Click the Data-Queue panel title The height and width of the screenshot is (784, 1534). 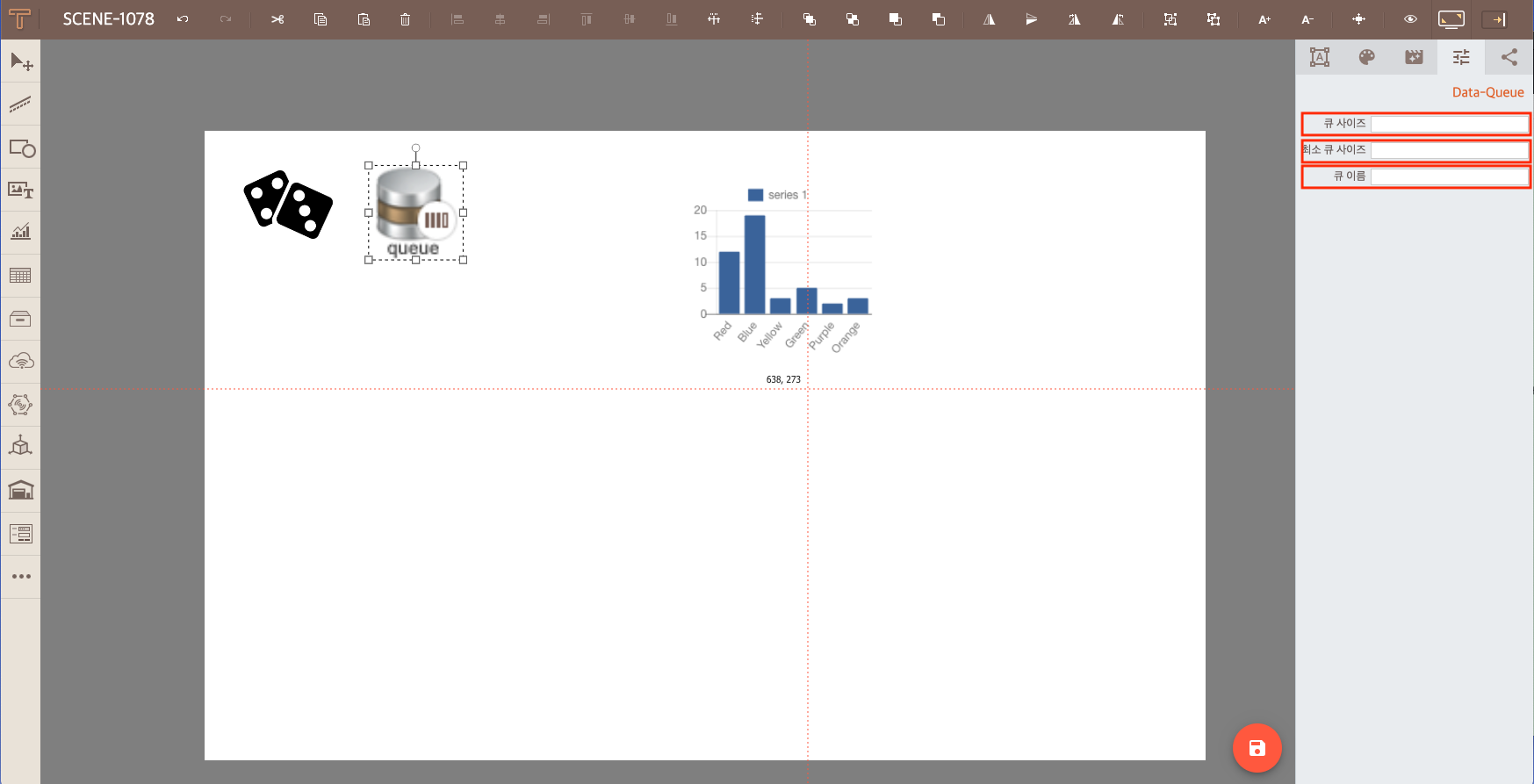pos(1487,92)
